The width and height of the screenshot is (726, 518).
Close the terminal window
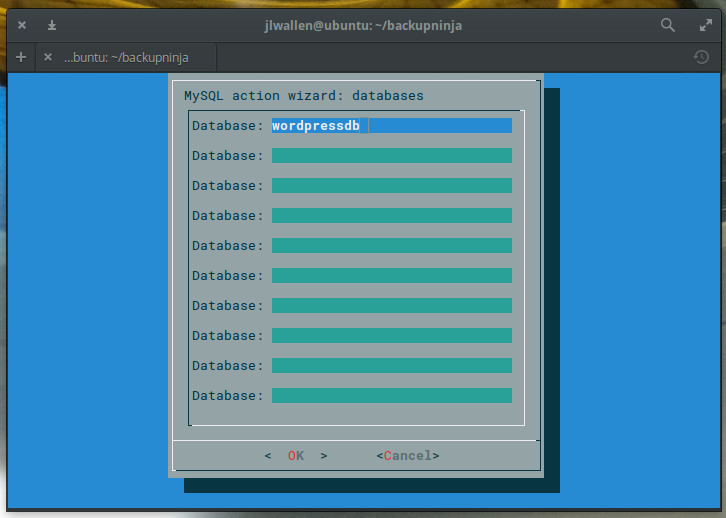coord(22,25)
